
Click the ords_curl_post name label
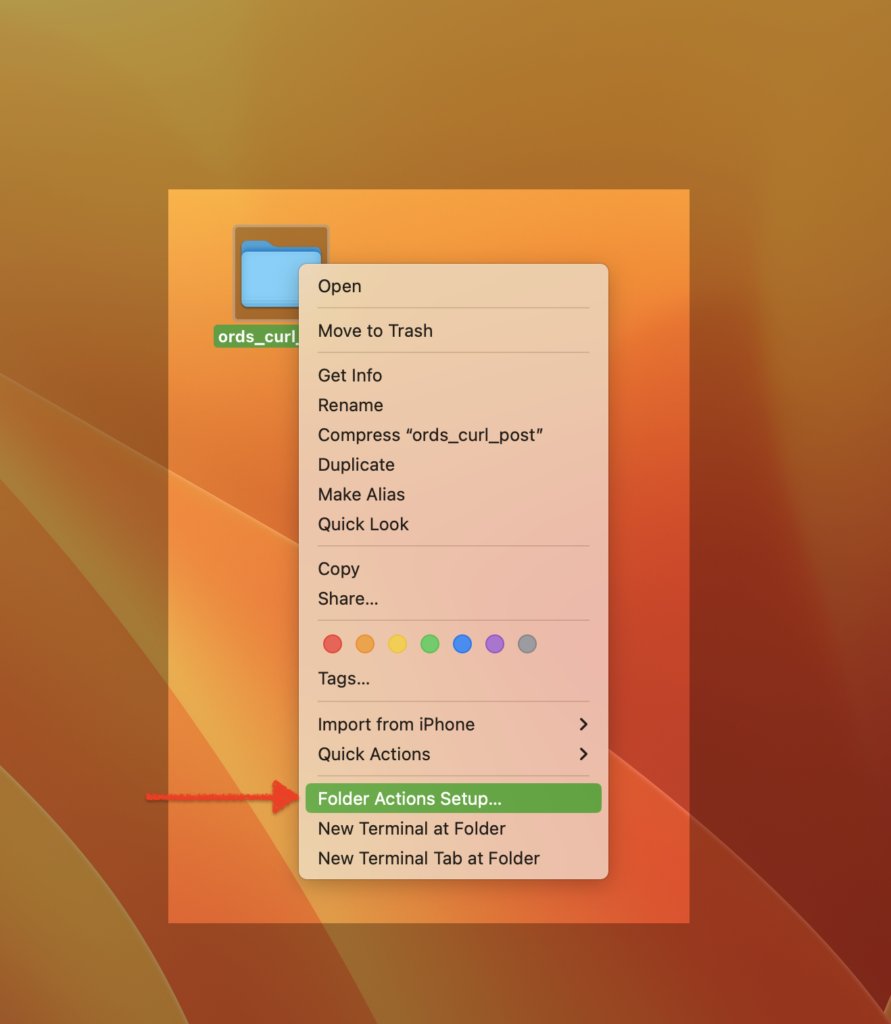[x=256, y=336]
